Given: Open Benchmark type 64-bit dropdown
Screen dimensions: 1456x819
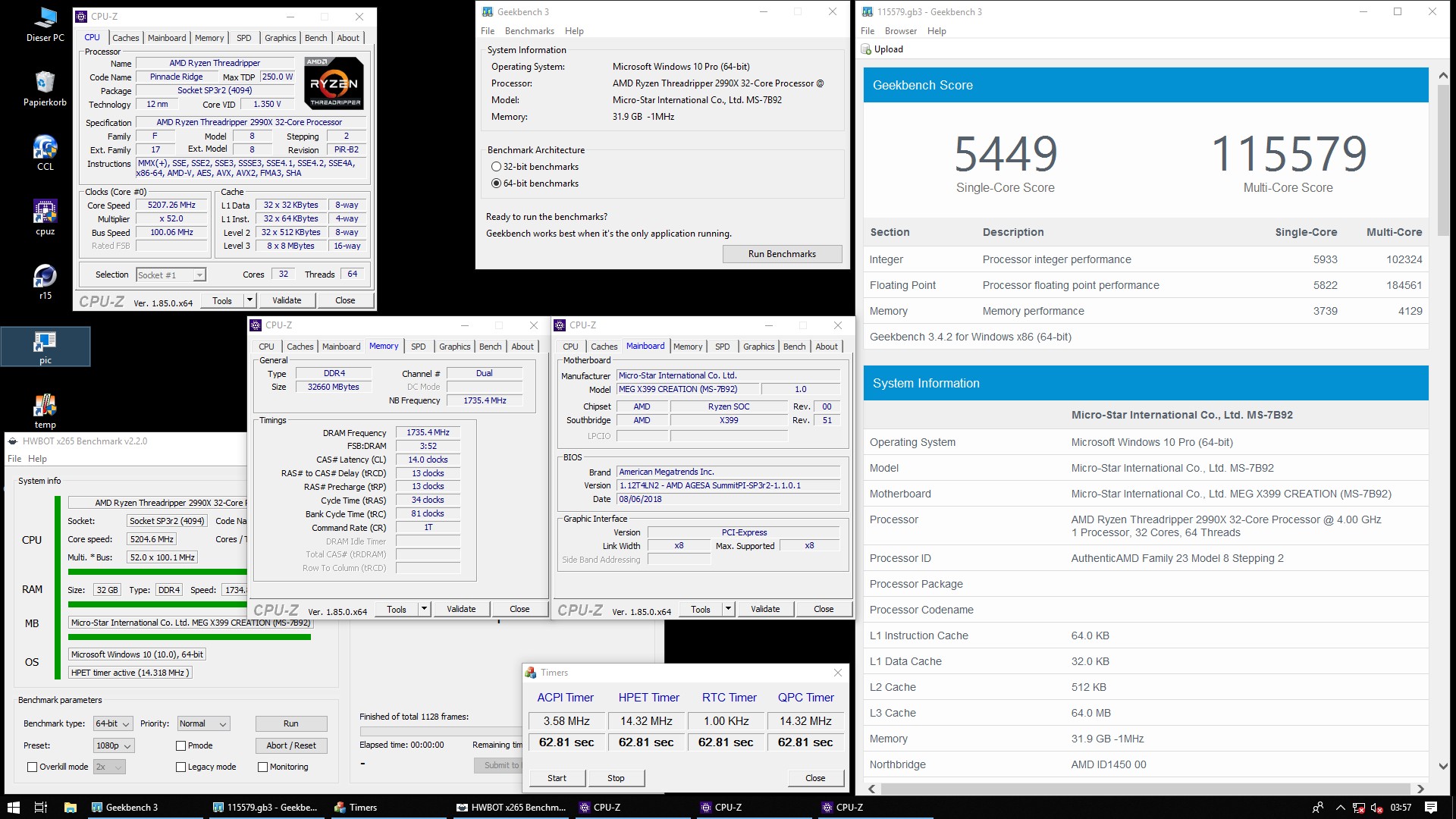Looking at the screenshot, I should [113, 724].
